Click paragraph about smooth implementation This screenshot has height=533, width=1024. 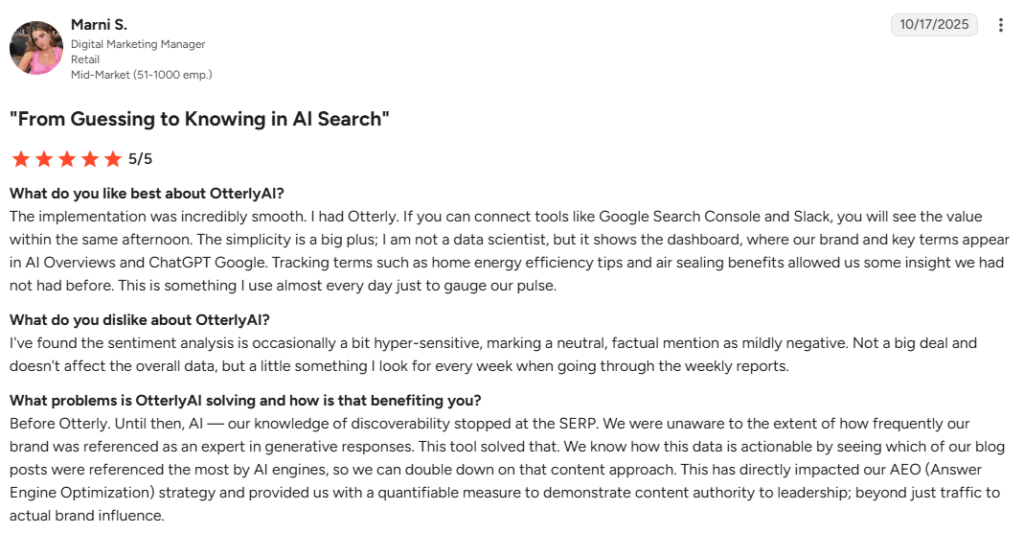tap(509, 251)
